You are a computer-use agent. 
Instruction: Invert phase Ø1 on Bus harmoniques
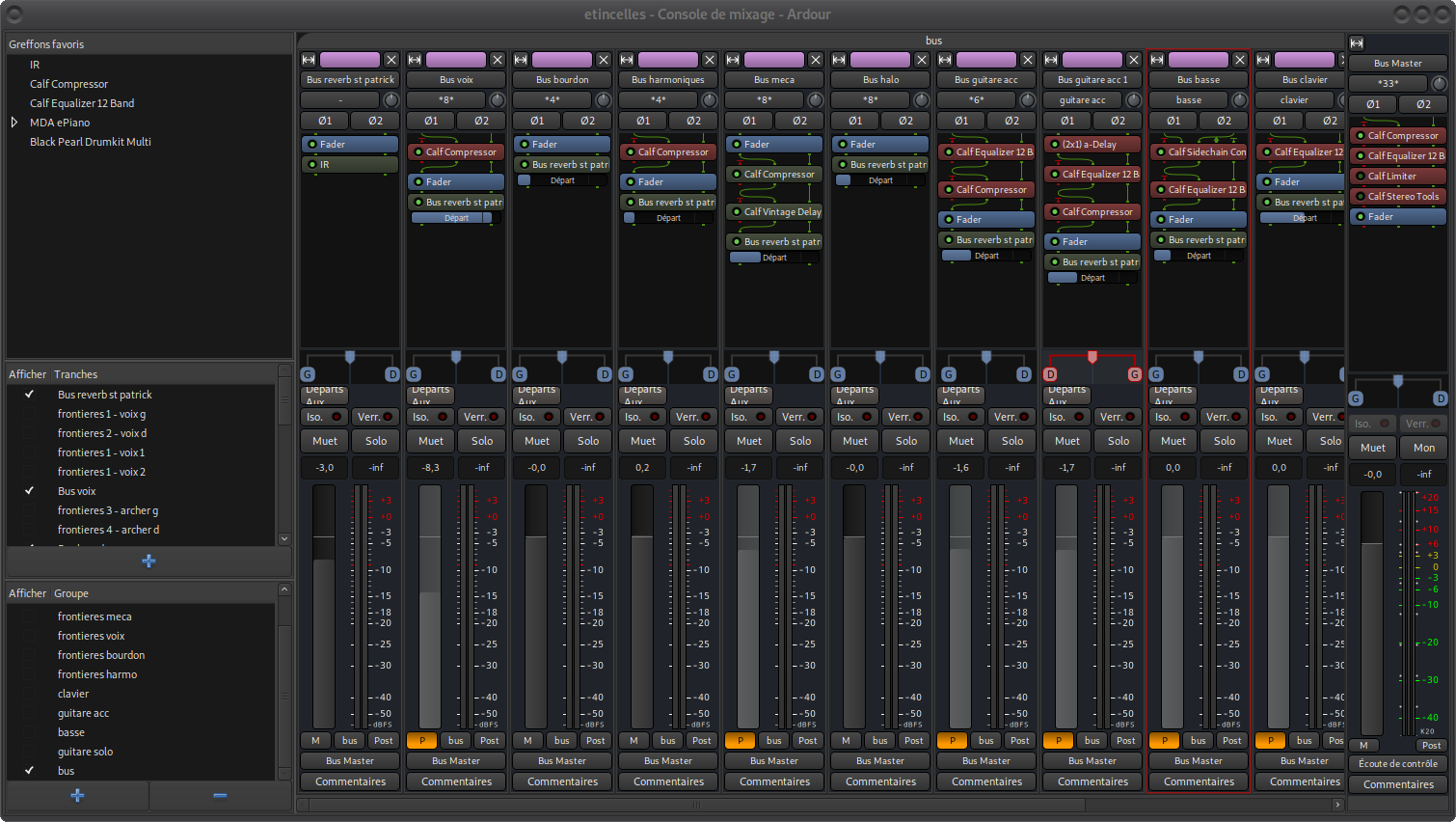(x=643, y=121)
